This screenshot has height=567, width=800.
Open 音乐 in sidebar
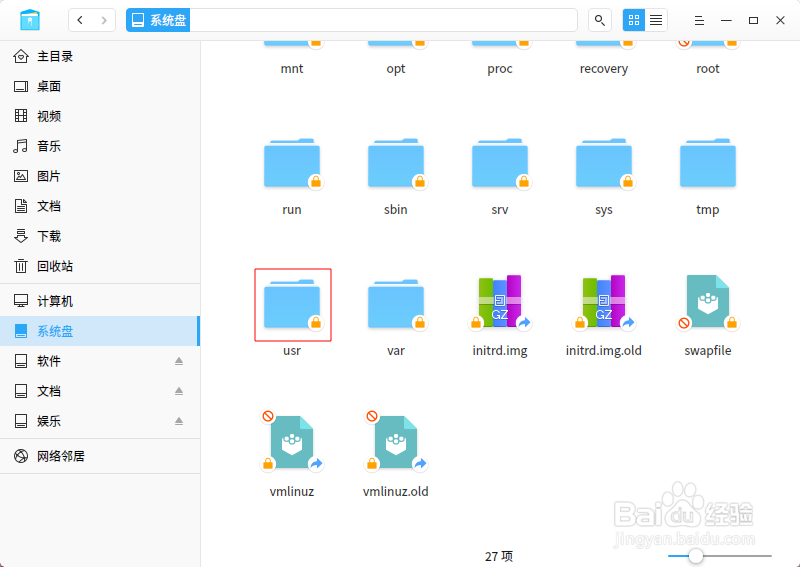coord(99,146)
